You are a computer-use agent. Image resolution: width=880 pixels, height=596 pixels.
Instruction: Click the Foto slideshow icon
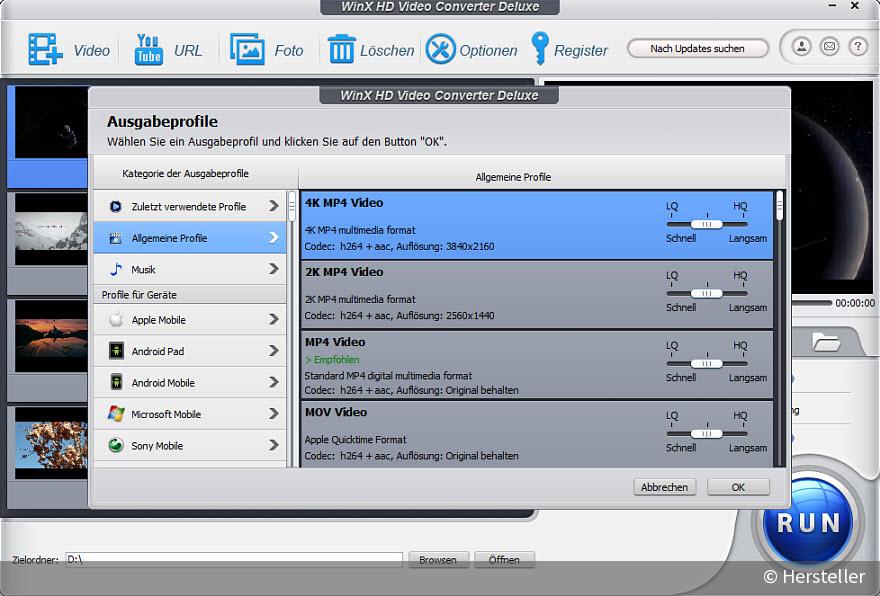247,49
